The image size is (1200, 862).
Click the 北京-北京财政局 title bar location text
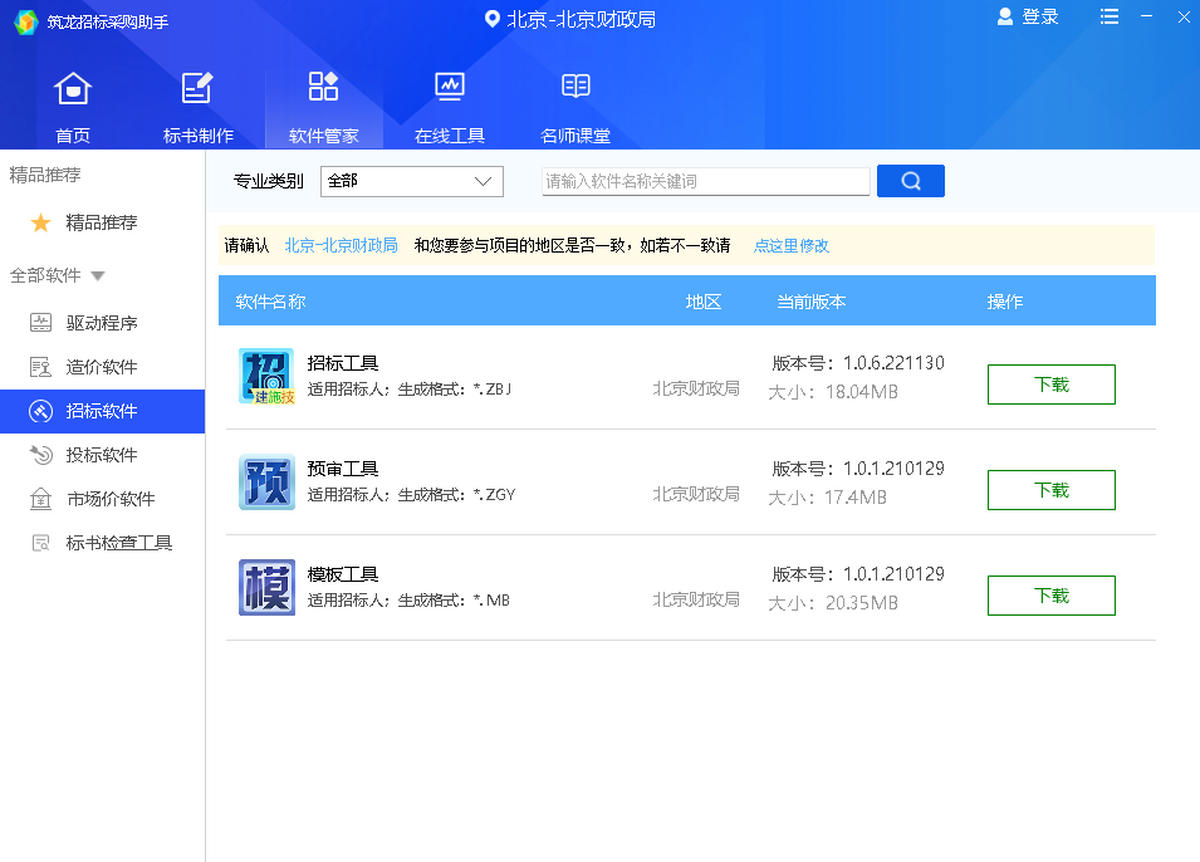click(x=581, y=19)
